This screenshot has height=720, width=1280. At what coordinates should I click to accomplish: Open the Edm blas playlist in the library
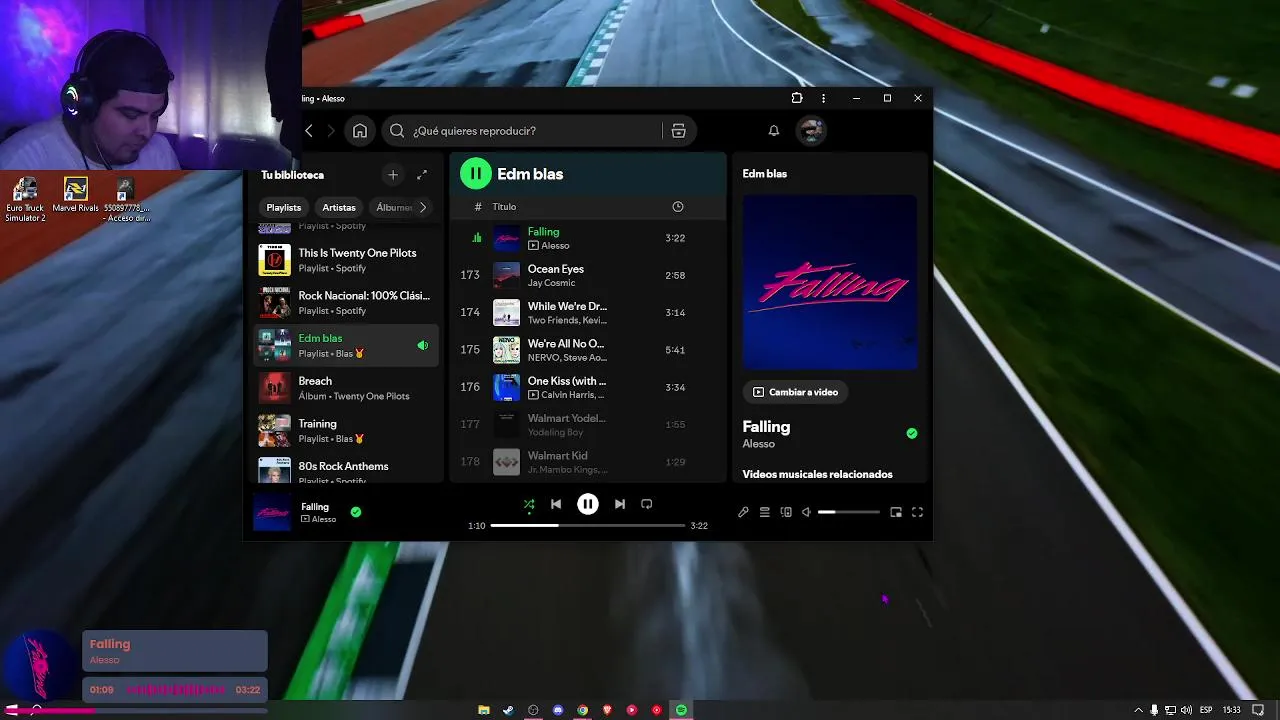coord(346,345)
